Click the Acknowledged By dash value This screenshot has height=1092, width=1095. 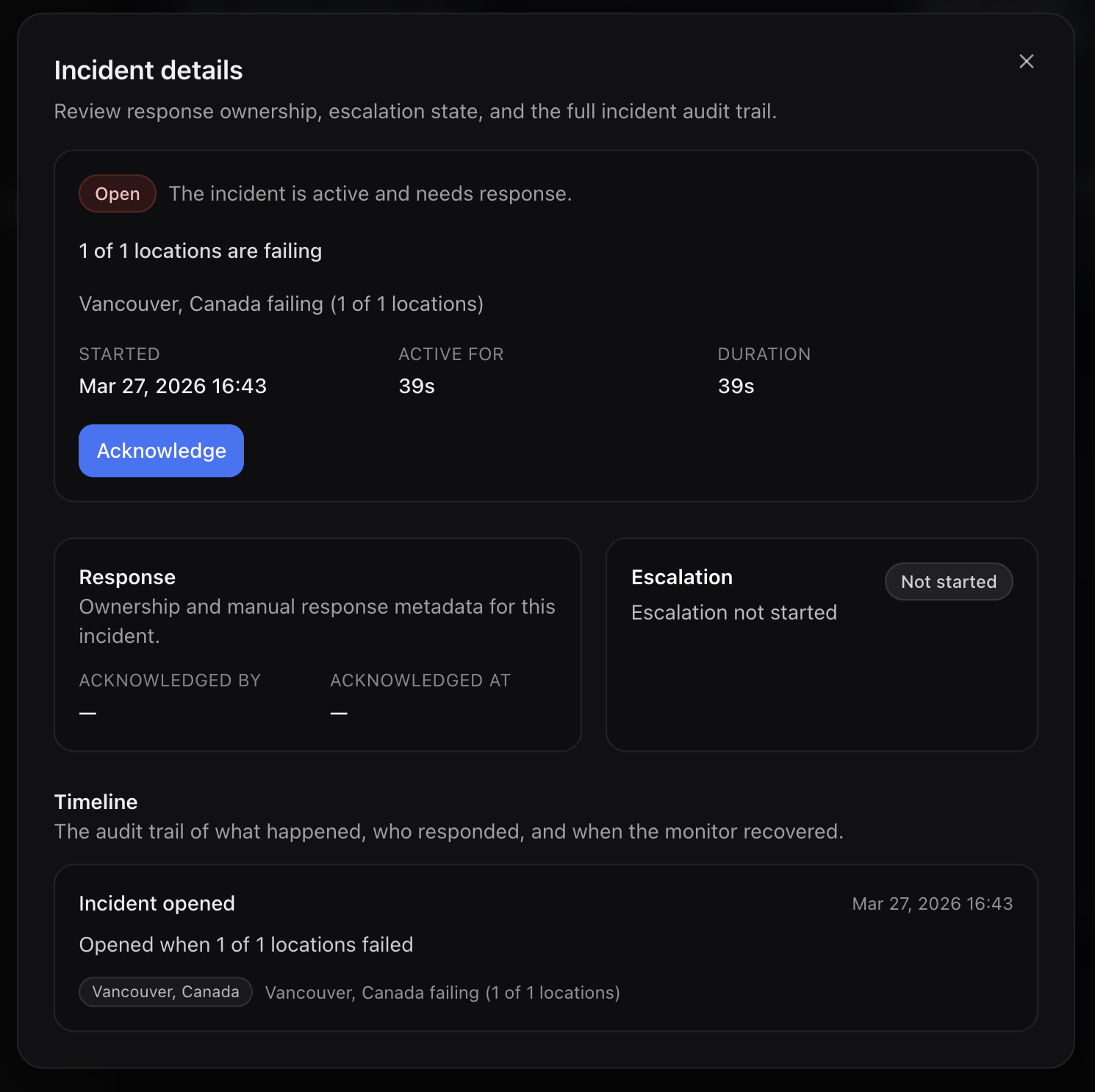pos(88,713)
